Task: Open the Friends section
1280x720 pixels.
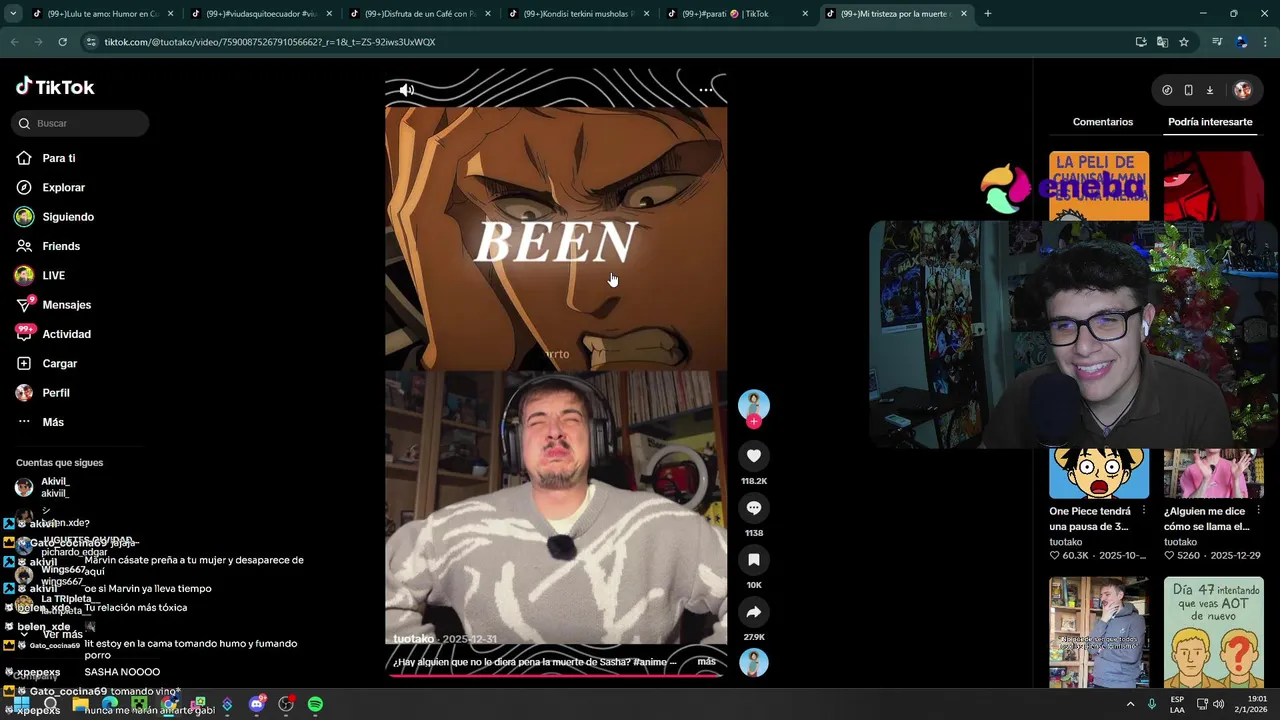Action: 48,246
